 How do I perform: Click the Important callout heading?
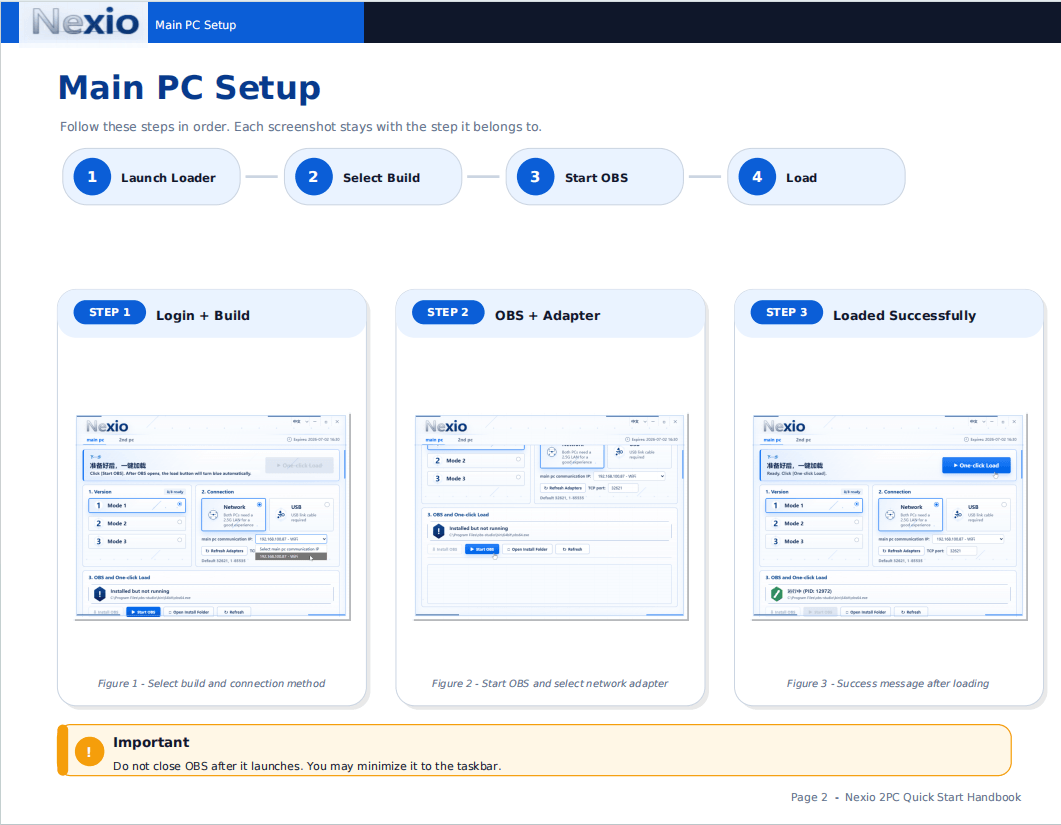pos(151,742)
